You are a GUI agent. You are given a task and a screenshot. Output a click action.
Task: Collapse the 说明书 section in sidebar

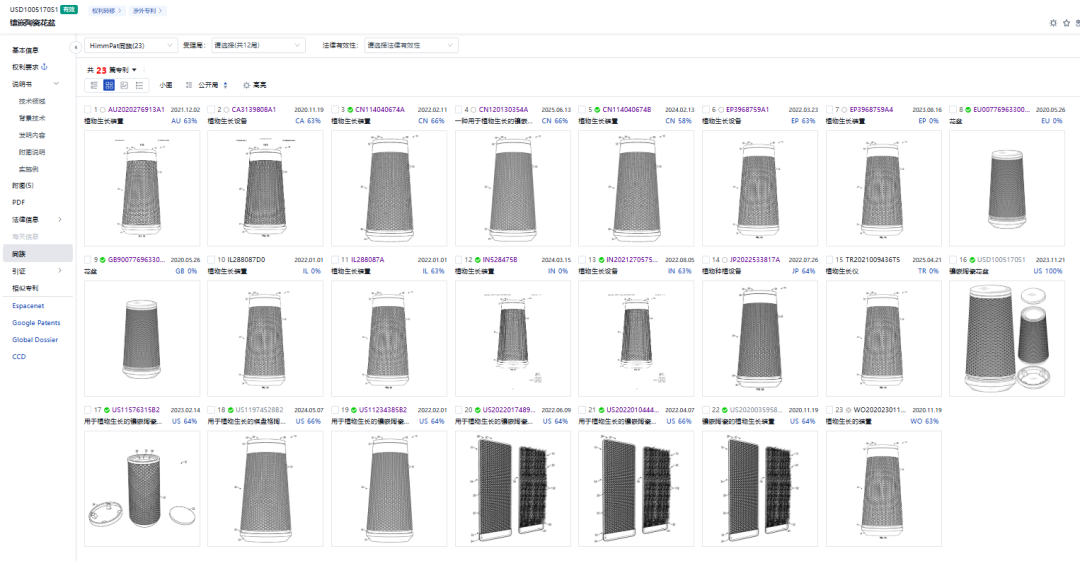(x=56, y=84)
